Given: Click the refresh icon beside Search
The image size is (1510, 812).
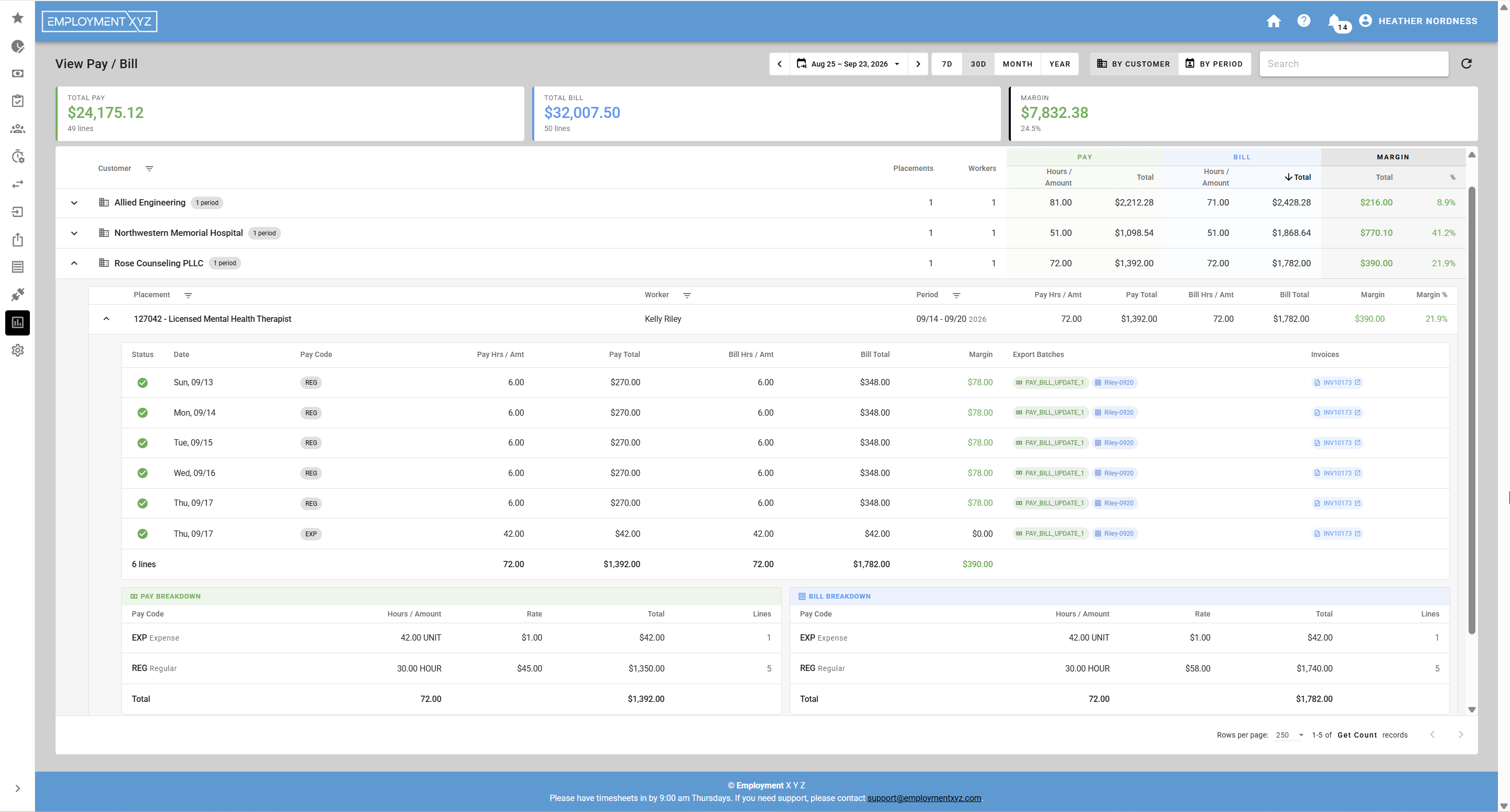Looking at the screenshot, I should (x=1466, y=63).
